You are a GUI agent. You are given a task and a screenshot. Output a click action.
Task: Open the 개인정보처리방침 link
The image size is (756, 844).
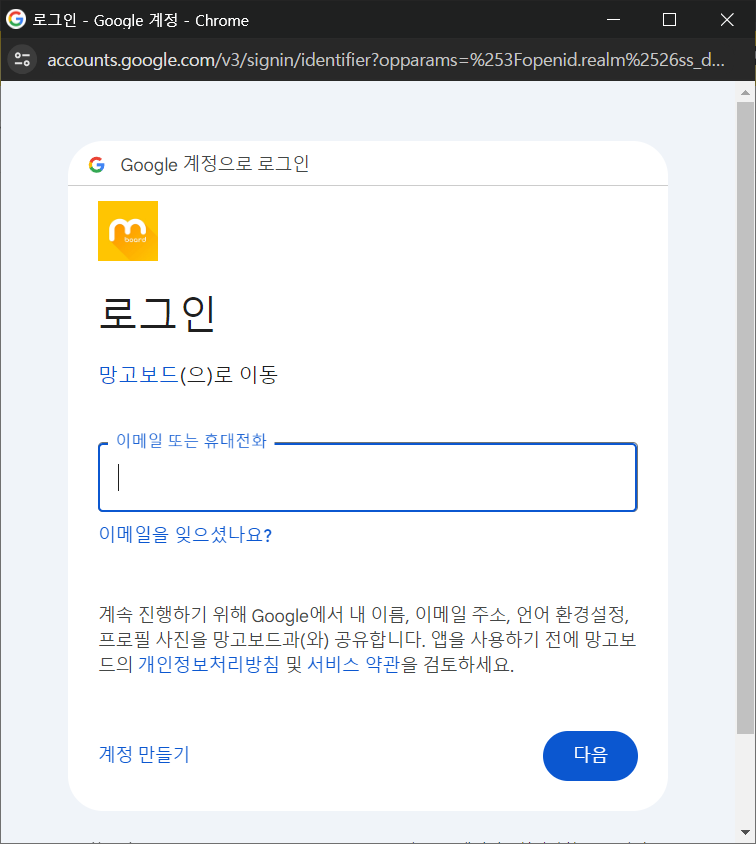click(209, 665)
